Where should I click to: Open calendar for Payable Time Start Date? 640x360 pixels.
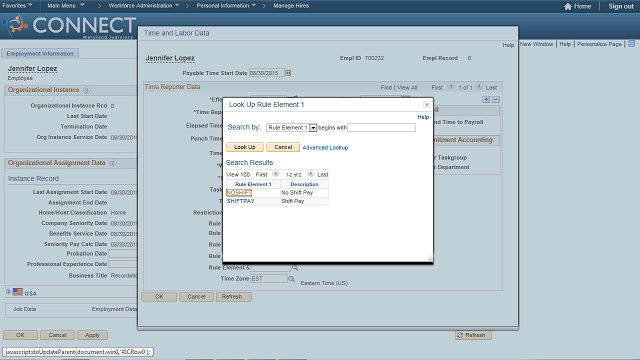288,73
